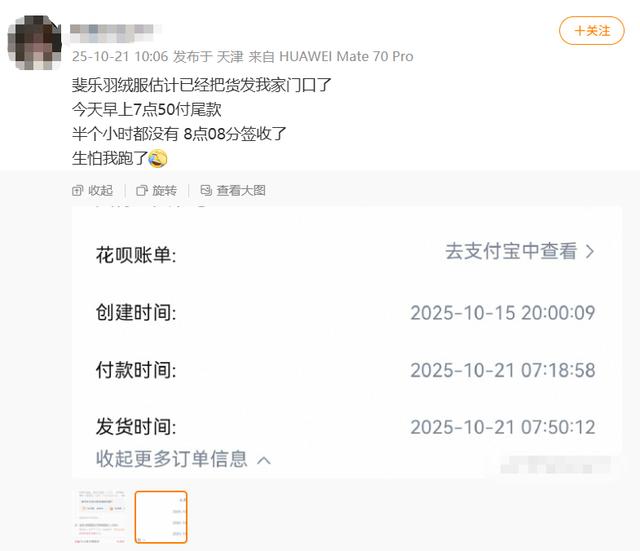This screenshot has width=640, height=551.
Task: Open full-size image via 查看大图
Action: tap(241, 191)
